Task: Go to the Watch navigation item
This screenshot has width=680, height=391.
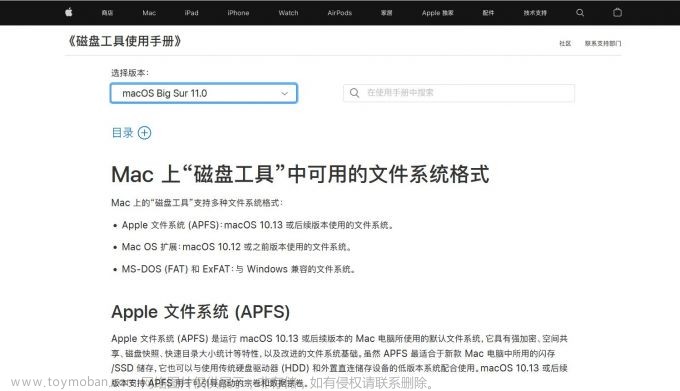Action: pos(288,13)
